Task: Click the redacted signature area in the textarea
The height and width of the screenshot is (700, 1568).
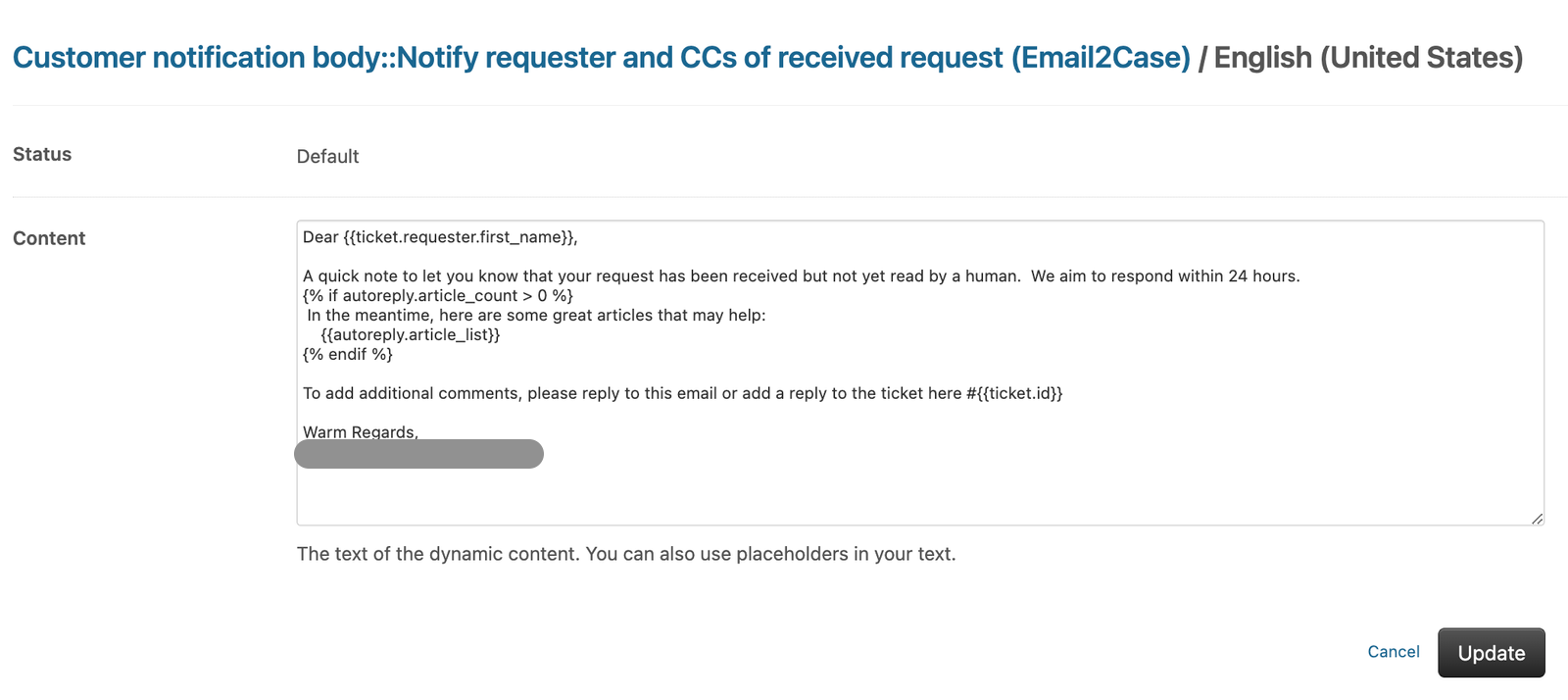Action: [x=419, y=454]
